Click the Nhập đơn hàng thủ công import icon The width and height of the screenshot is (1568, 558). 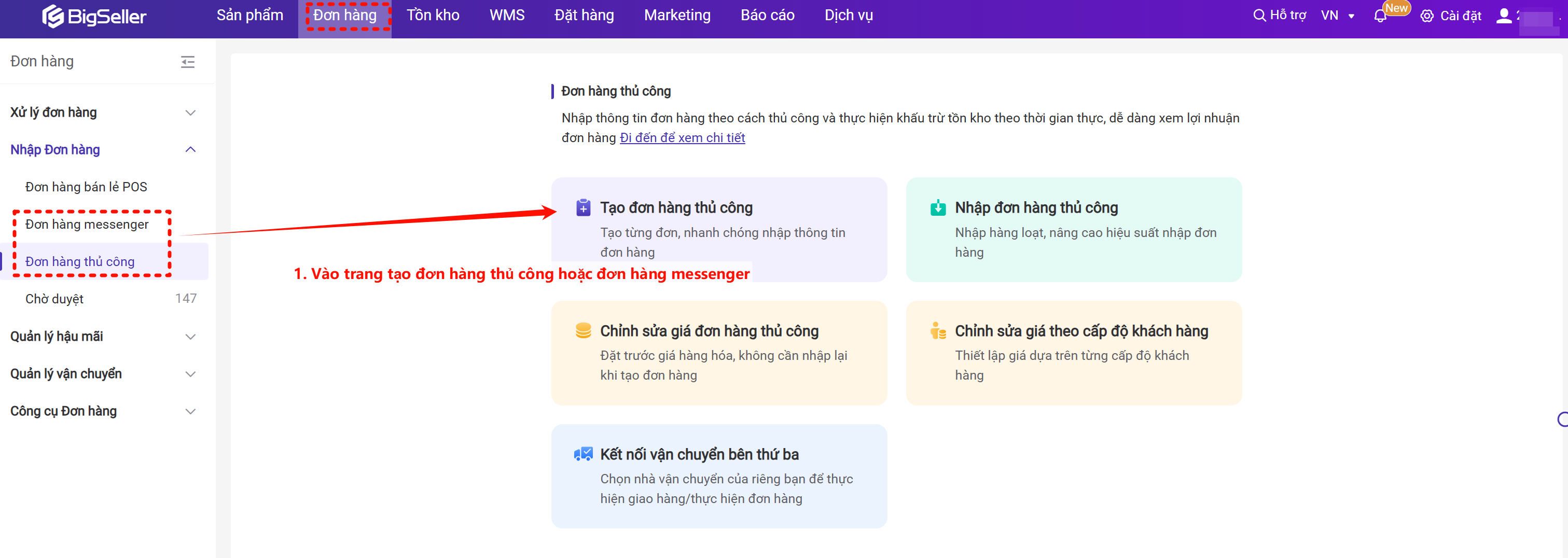point(938,208)
